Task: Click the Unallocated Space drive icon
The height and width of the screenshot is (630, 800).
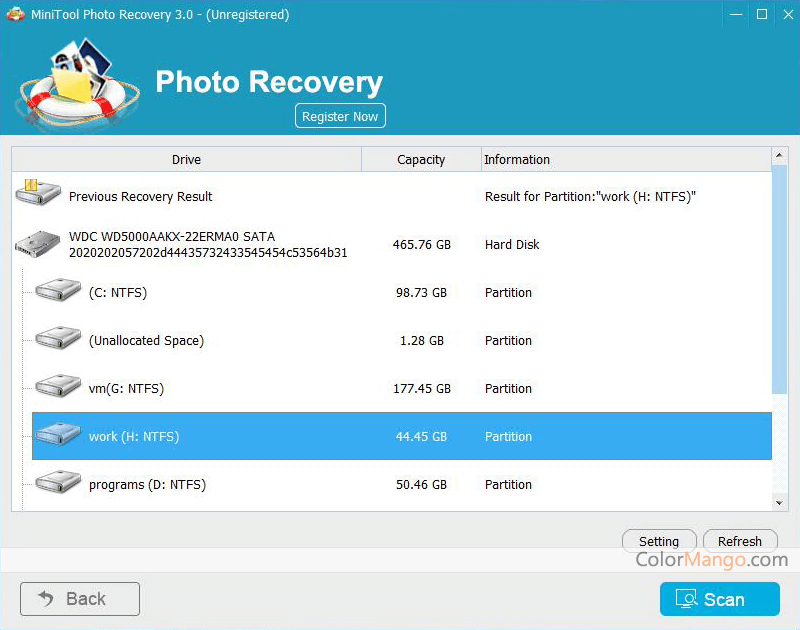Action: pyautogui.click(x=57, y=339)
